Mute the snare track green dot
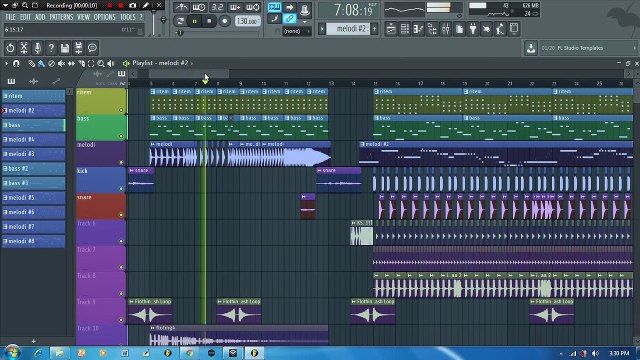The width and height of the screenshot is (640, 360). [121, 215]
